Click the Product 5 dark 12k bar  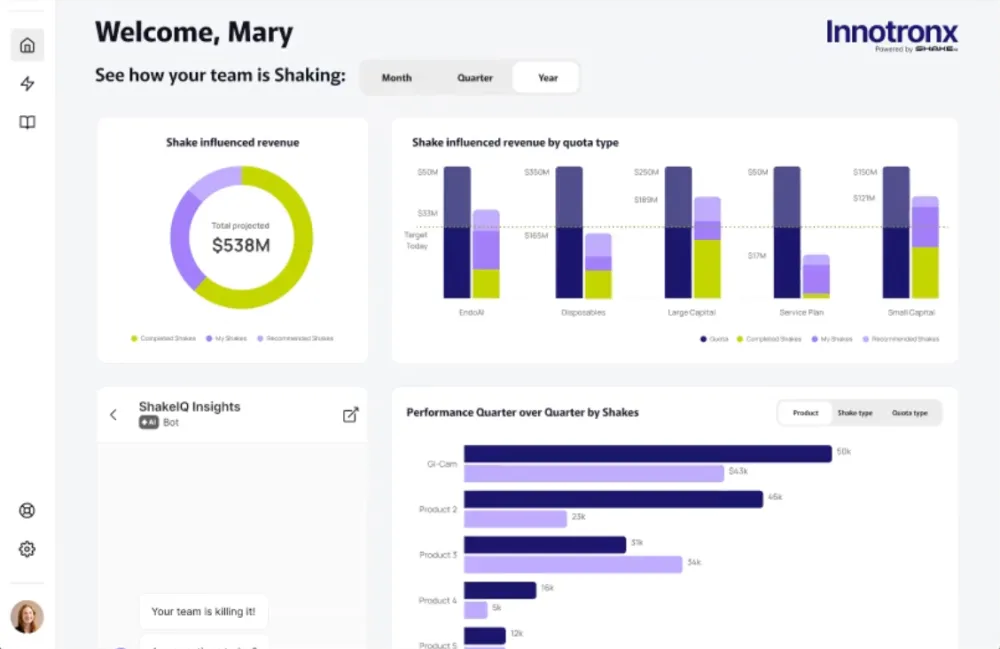point(485,636)
